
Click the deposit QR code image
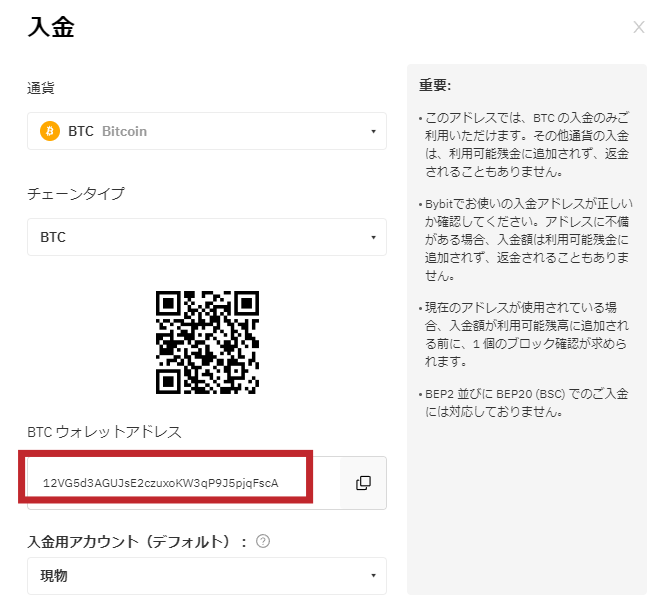pos(207,342)
